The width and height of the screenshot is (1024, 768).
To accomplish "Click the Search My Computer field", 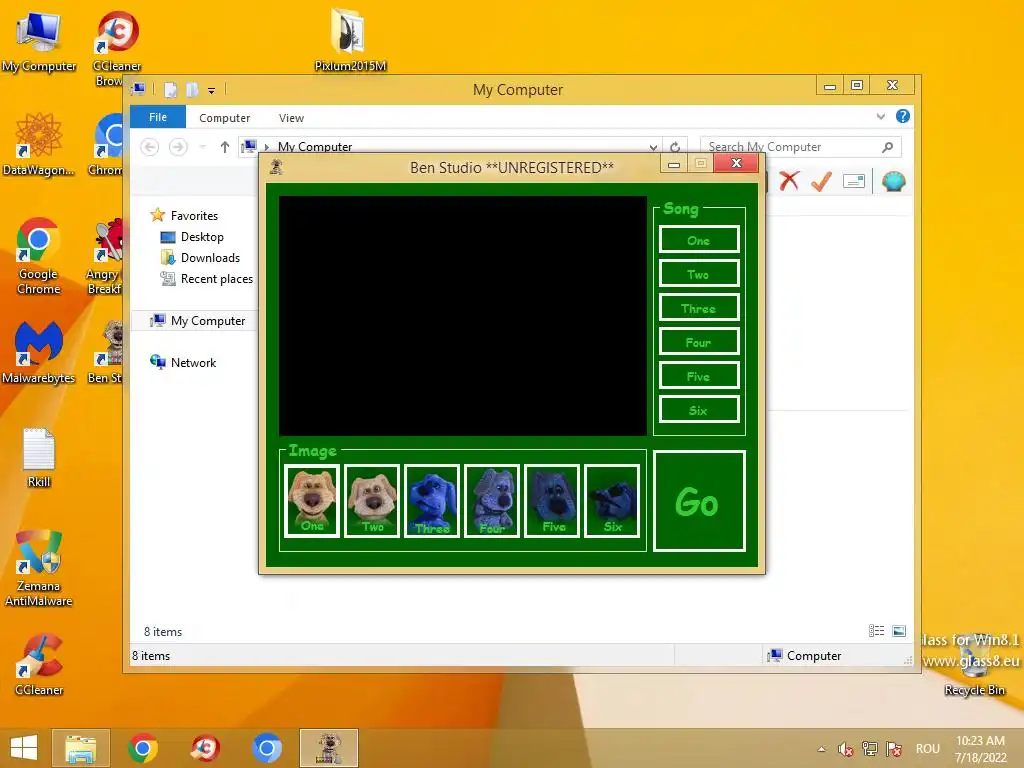I will pyautogui.click(x=801, y=147).
